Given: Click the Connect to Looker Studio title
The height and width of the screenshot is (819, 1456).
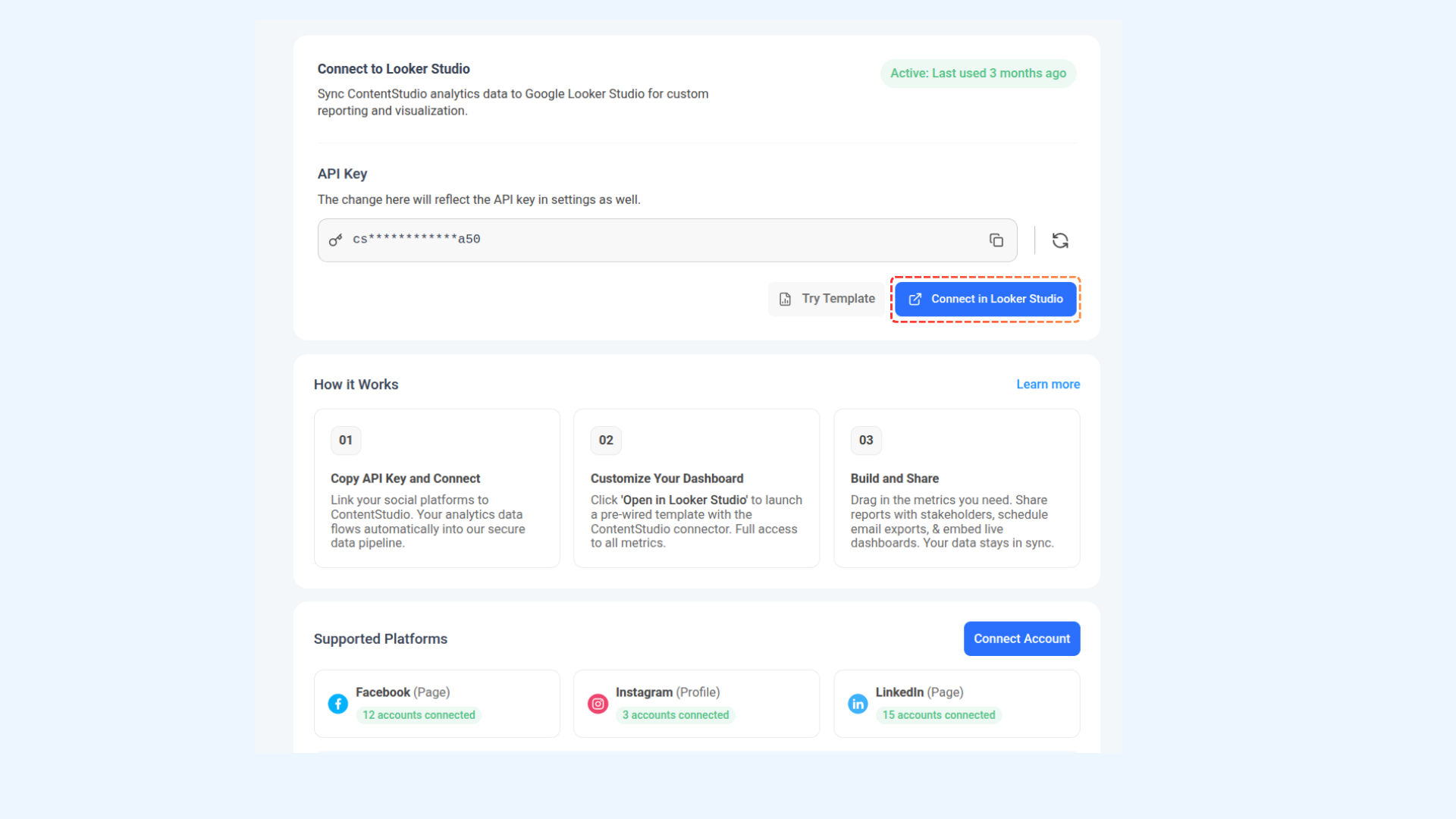Looking at the screenshot, I should click(x=394, y=69).
